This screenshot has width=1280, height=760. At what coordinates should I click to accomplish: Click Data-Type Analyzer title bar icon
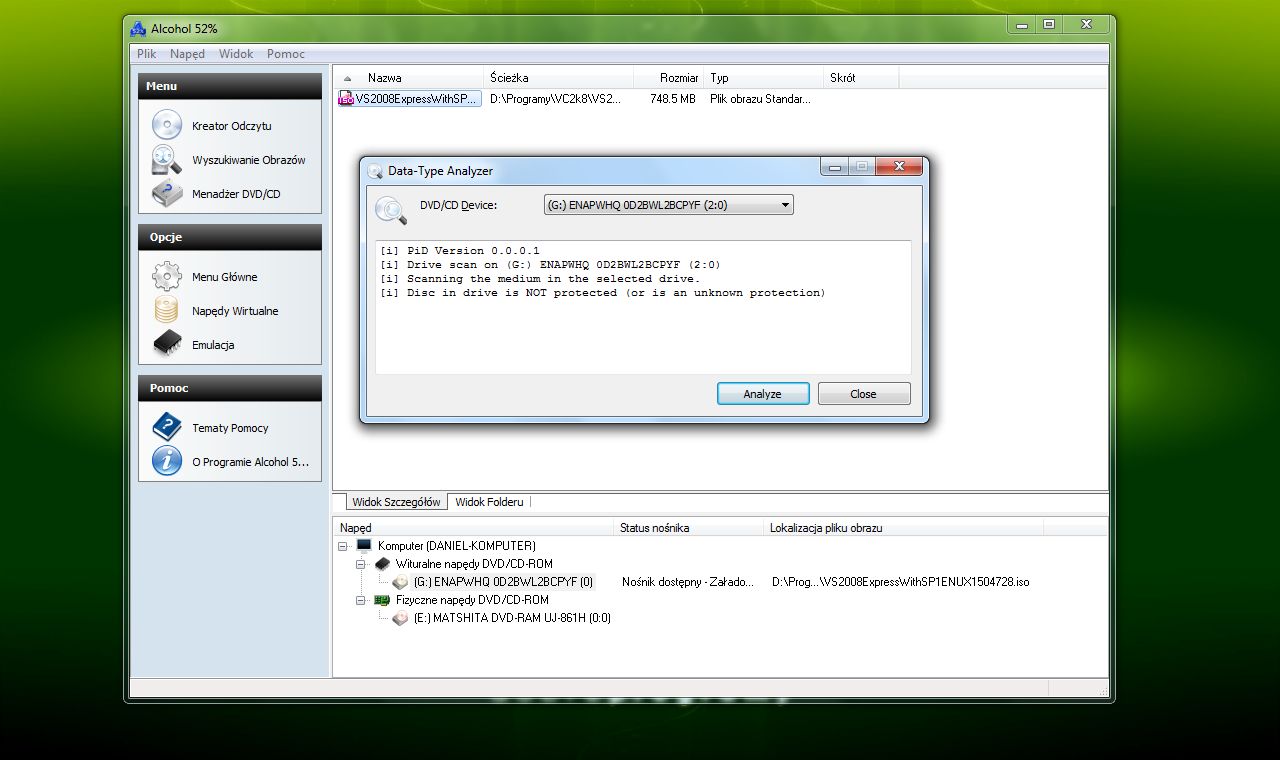point(375,171)
